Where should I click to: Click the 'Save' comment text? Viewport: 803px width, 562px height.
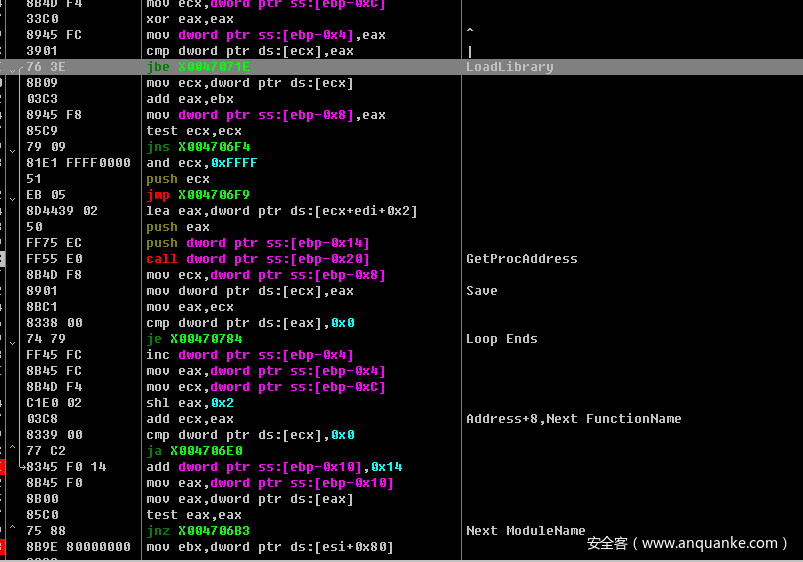[x=481, y=291]
